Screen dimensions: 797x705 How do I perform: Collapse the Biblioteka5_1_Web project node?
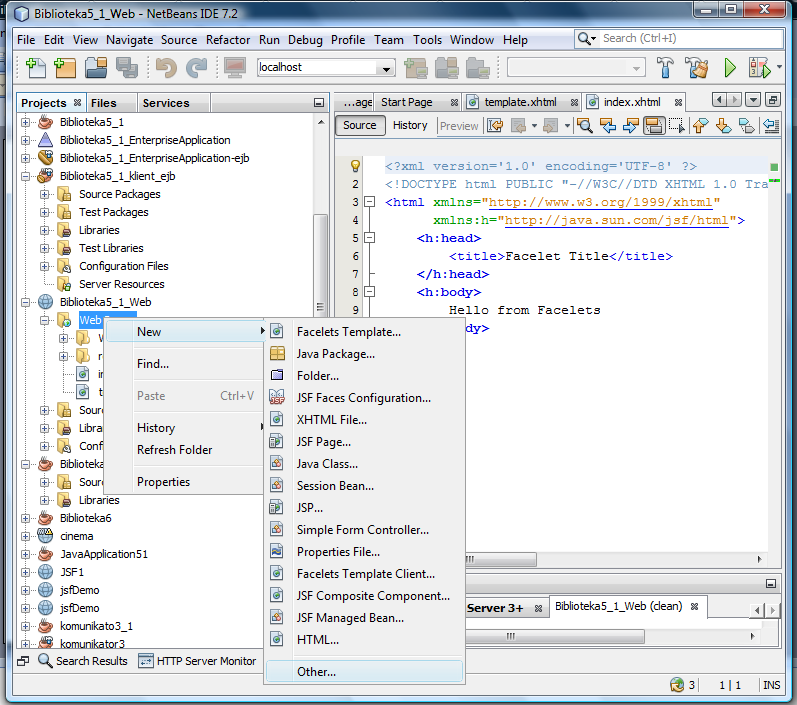click(25, 302)
